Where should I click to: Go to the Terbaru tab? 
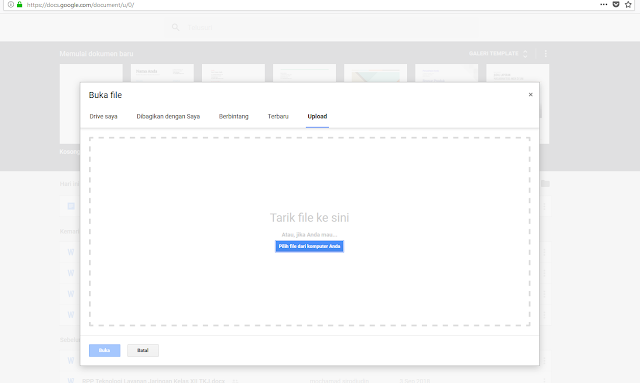278,116
